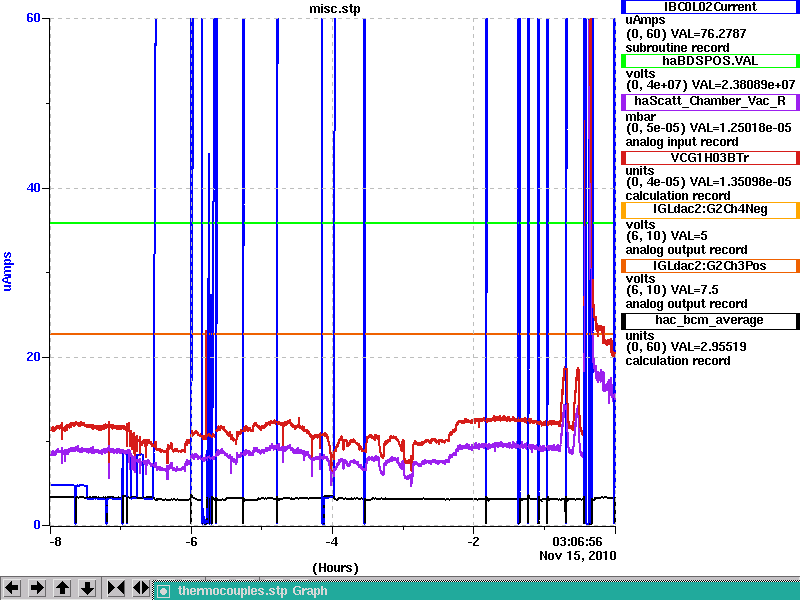Screen dimensions: 800x600
Task: Click the -6 hours axis label
Action: click(191, 541)
